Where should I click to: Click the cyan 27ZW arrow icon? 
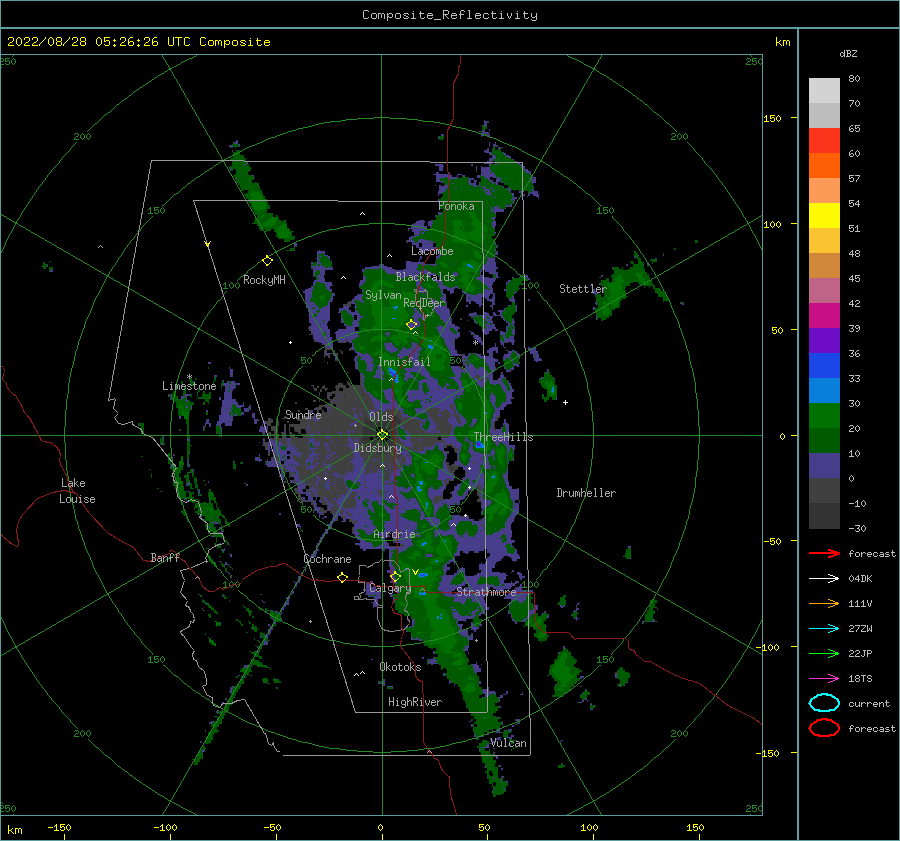coord(824,629)
